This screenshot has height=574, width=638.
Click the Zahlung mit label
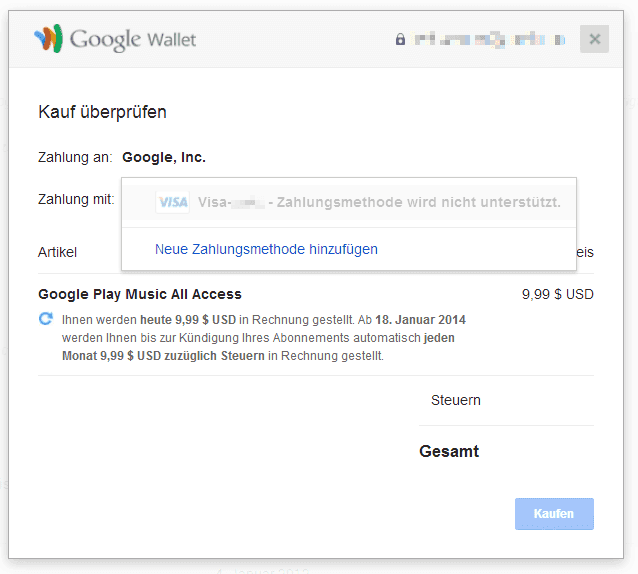76,199
